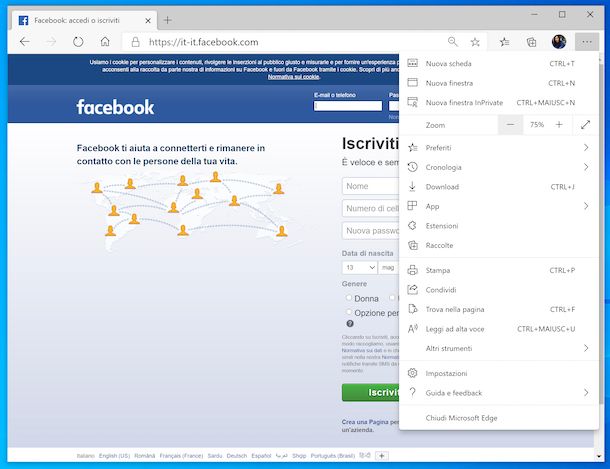Open Download from the menu
Image resolution: width=610 pixels, height=469 pixels.
pos(499,187)
